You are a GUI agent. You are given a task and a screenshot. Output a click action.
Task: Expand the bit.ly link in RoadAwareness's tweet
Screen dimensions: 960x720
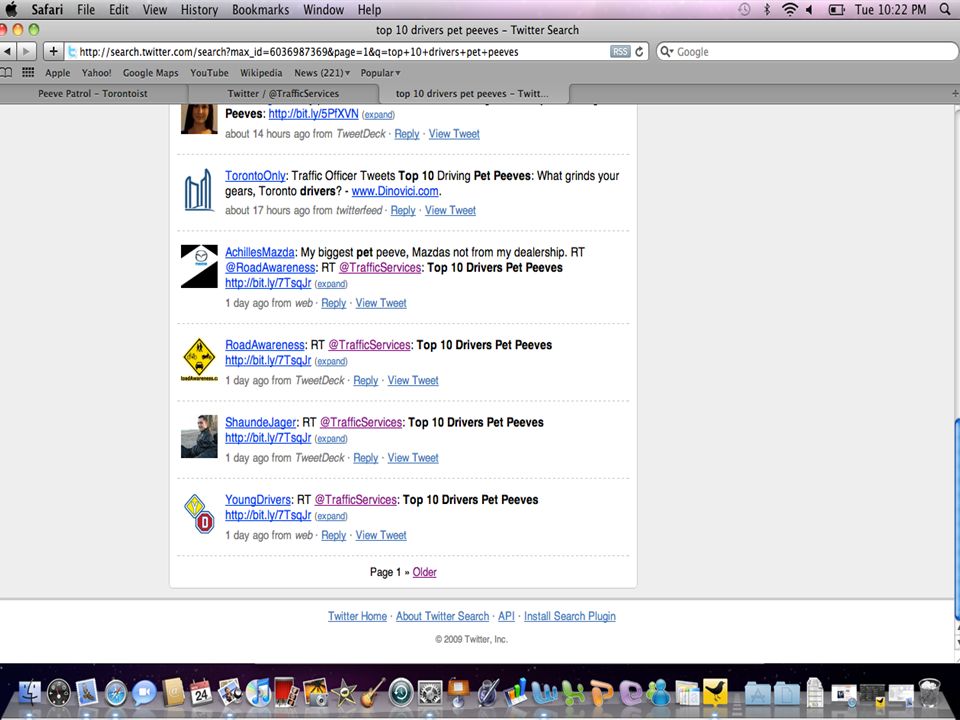point(331,361)
